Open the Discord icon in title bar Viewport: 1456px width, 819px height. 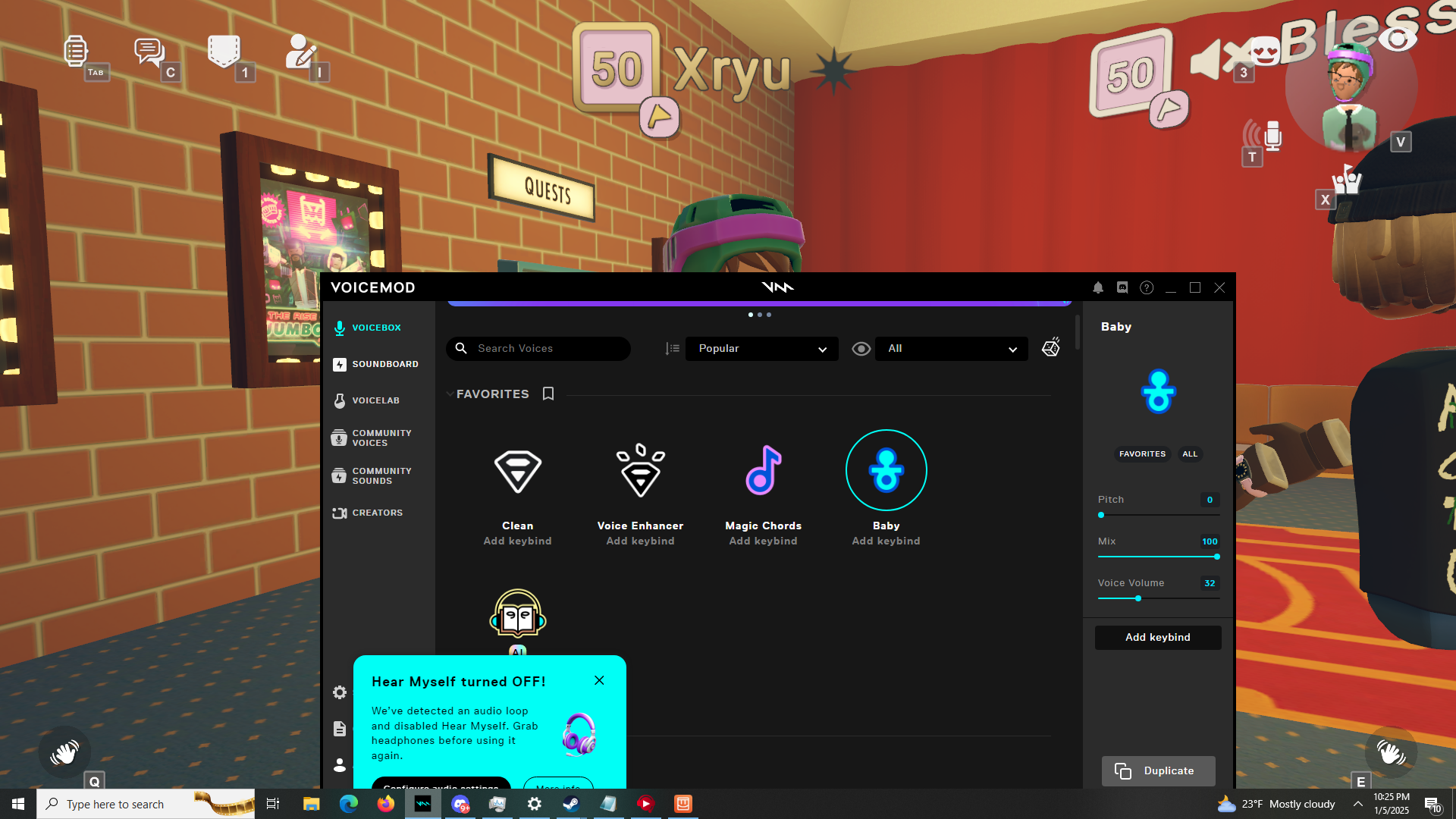coord(1122,288)
